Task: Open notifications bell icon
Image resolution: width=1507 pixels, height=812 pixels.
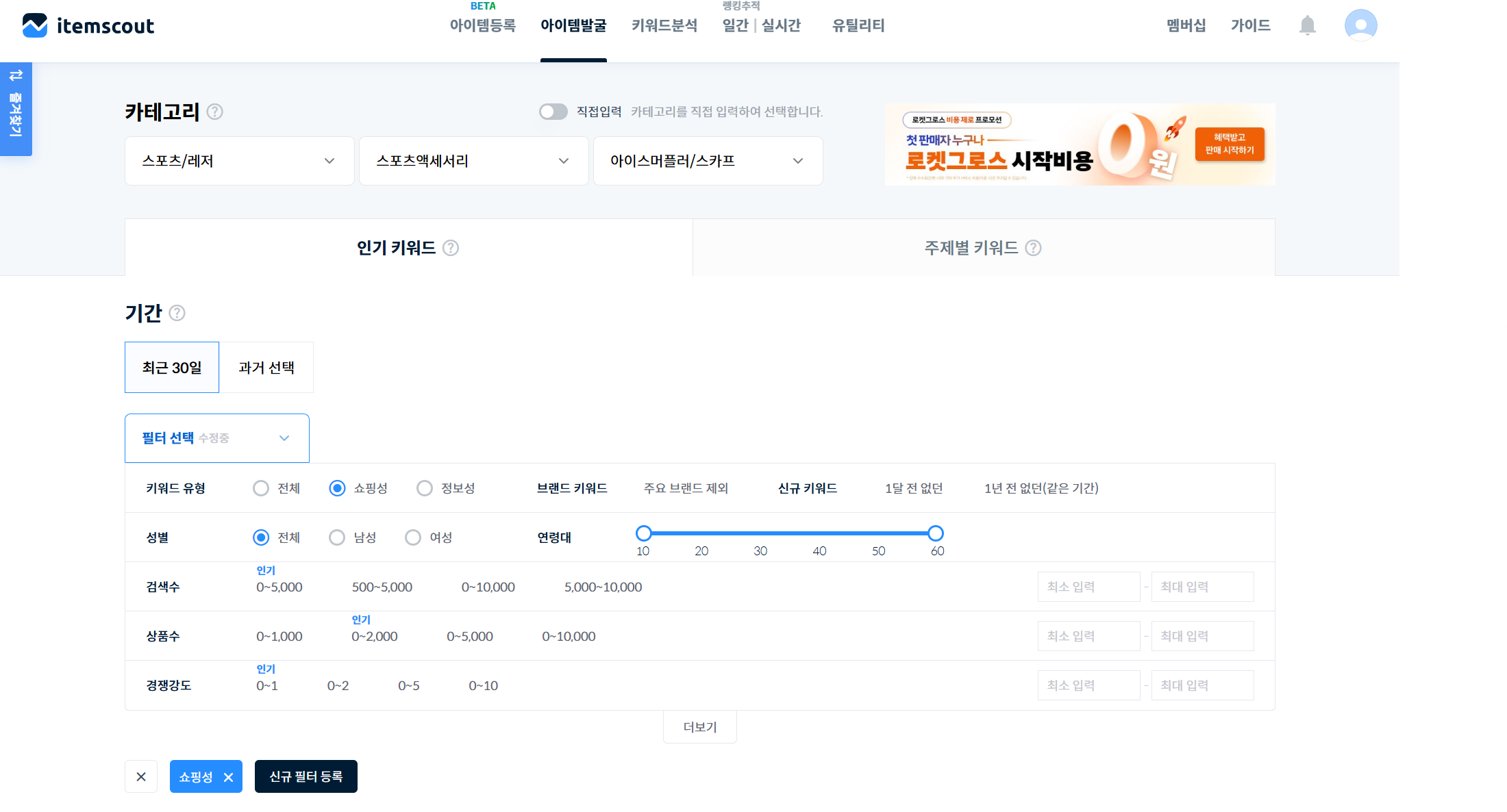Action: pos(1307,25)
